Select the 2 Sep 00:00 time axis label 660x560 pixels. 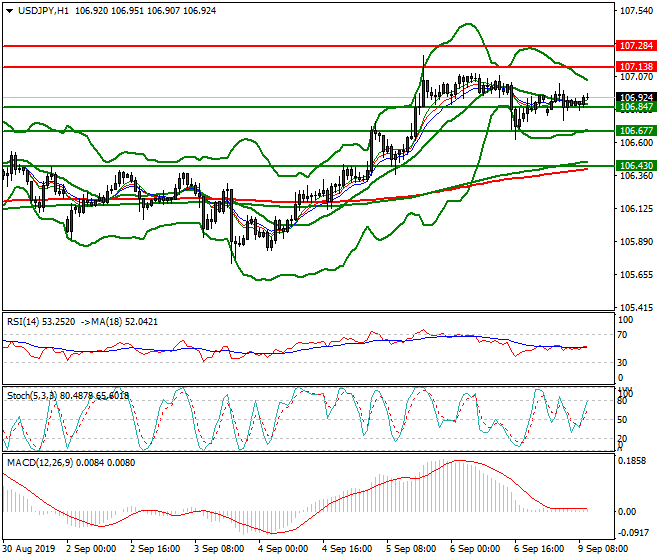pyautogui.click(x=91, y=549)
